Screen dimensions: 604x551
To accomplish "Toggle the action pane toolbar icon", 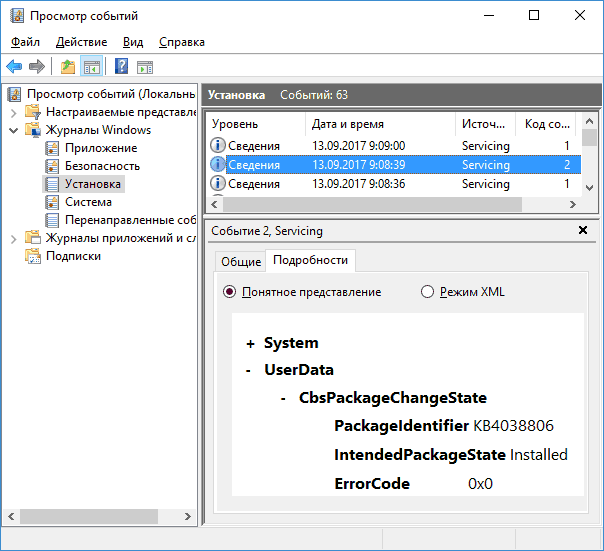I will pos(145,67).
